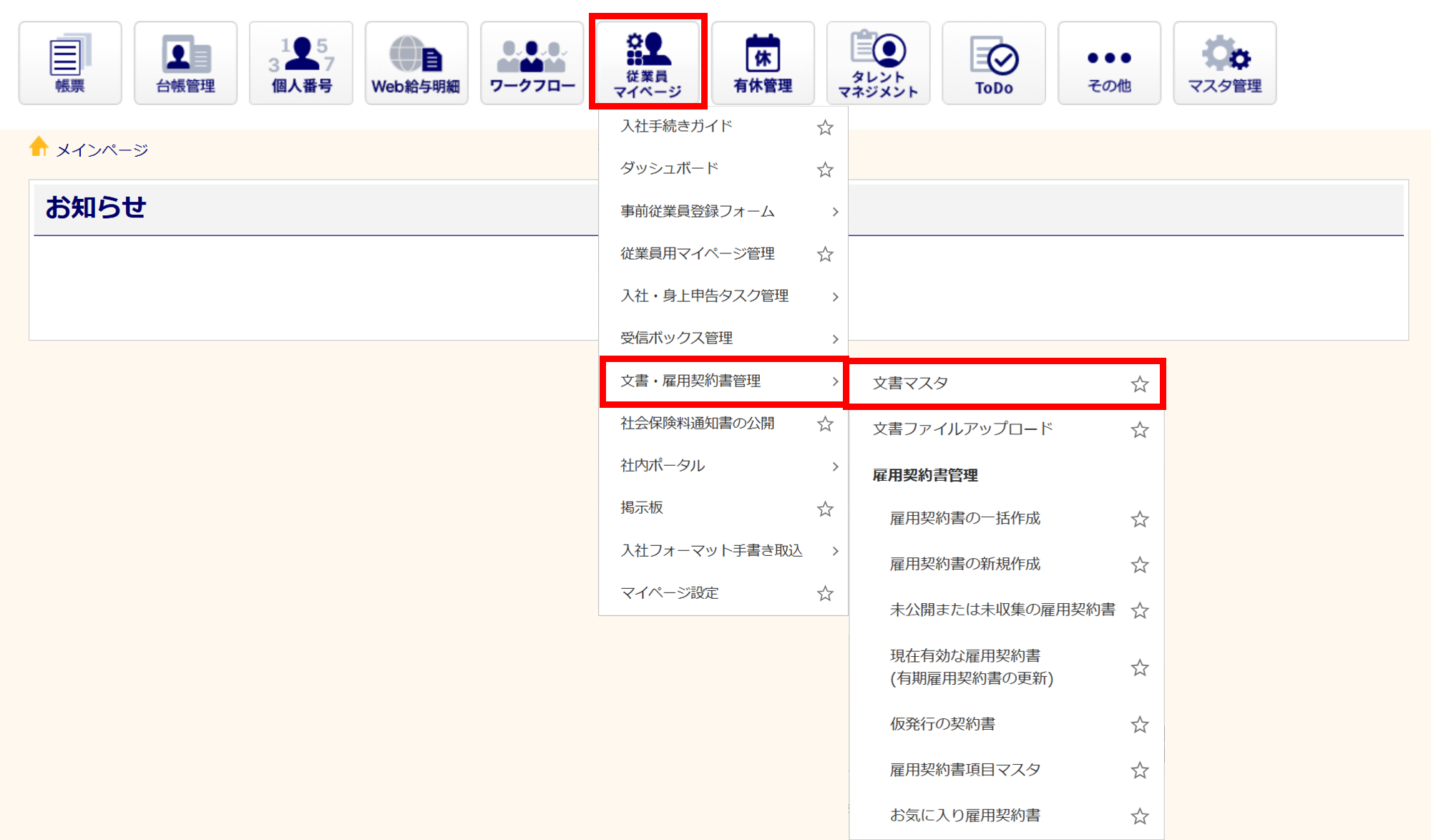Select the Web給与明細 icon
The image size is (1431, 840).
tap(416, 63)
